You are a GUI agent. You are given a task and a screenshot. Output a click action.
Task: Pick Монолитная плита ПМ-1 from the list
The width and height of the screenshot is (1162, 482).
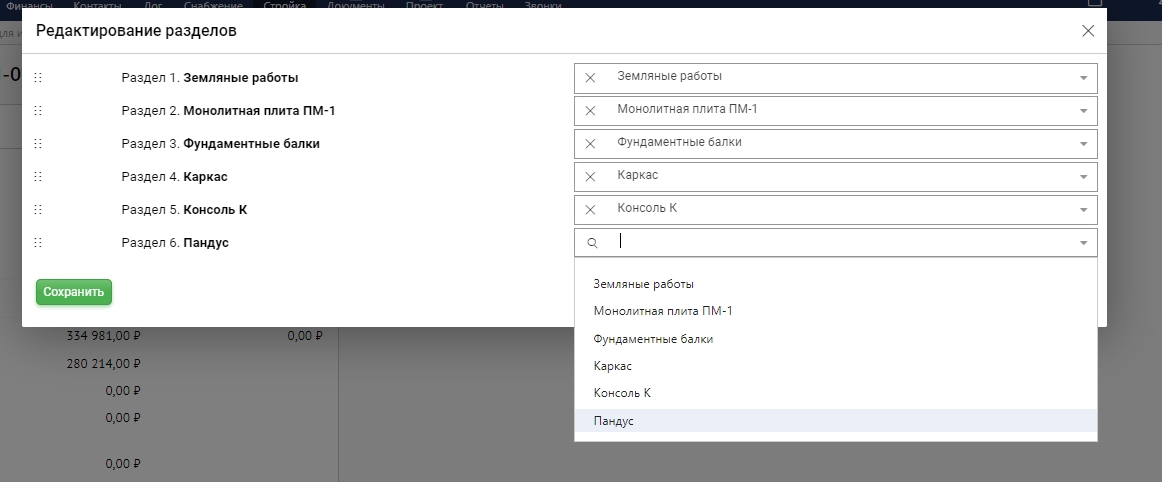[x=662, y=311]
